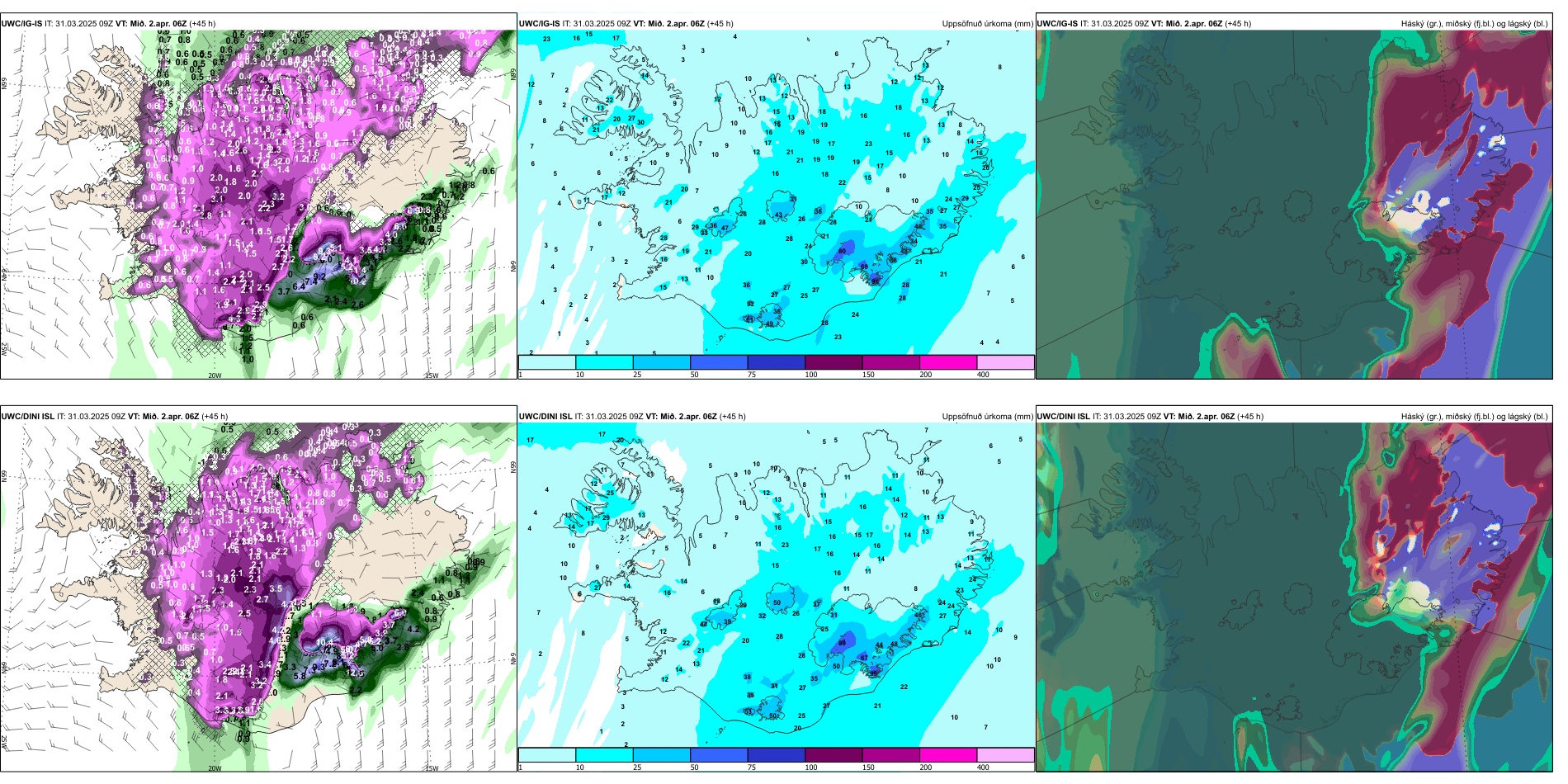Open the DINI ISL accumulated precipitation map
This screenshot has height=784, width=1568.
point(776,585)
